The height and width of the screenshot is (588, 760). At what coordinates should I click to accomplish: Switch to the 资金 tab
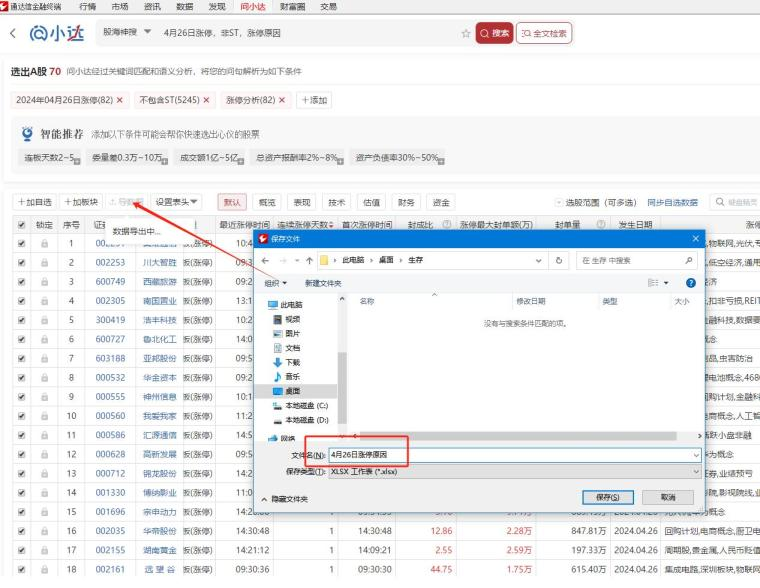coord(441,203)
